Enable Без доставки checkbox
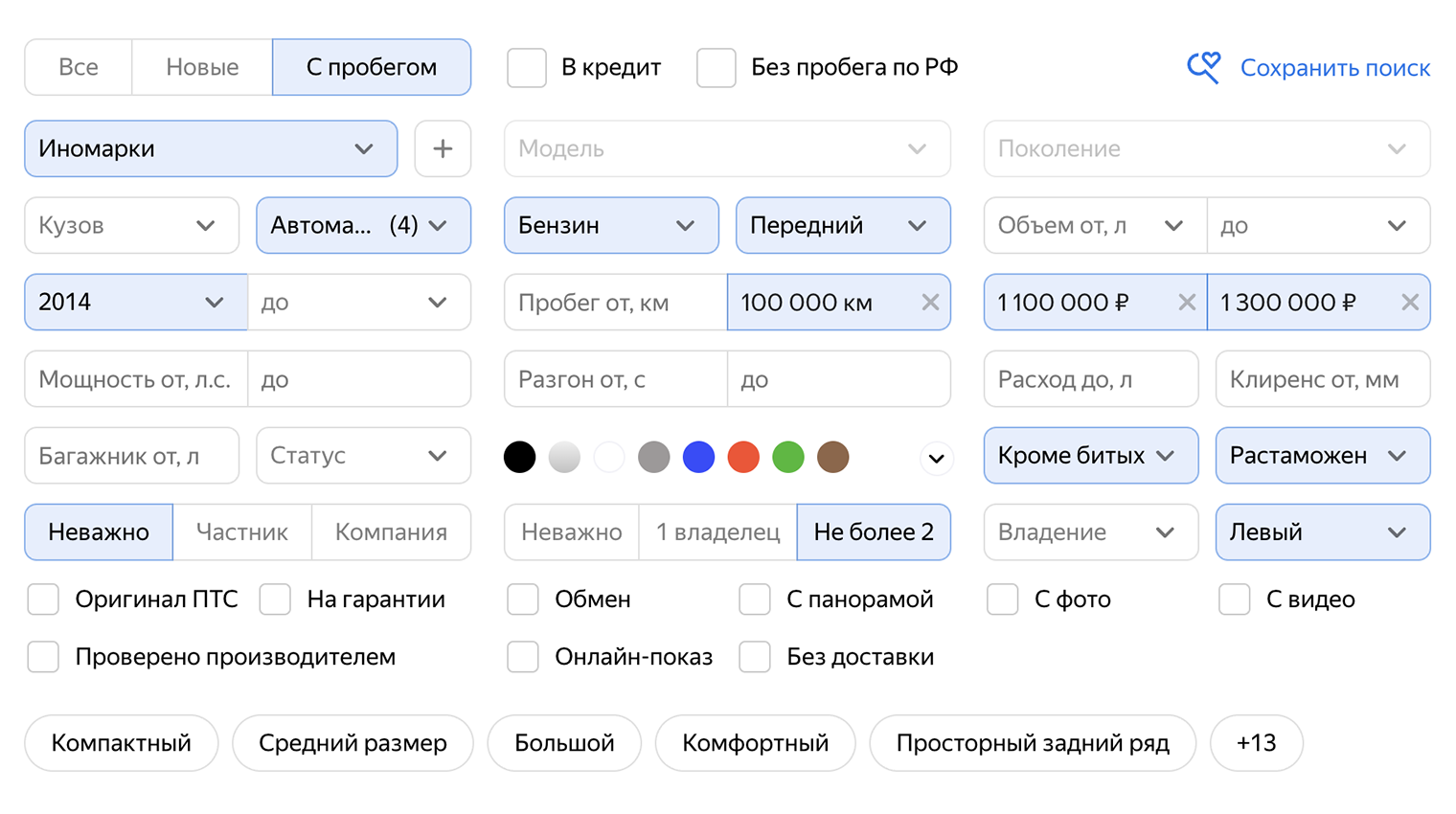Image resolution: width=1456 pixels, height=814 pixels. [x=755, y=657]
